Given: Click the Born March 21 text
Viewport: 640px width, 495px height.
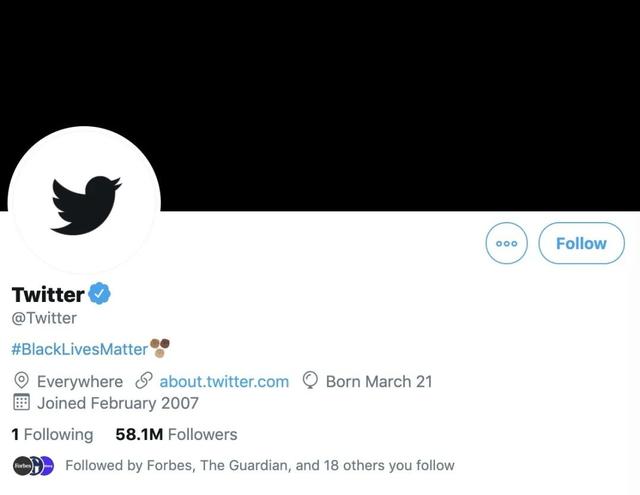Looking at the screenshot, I should point(379,381).
